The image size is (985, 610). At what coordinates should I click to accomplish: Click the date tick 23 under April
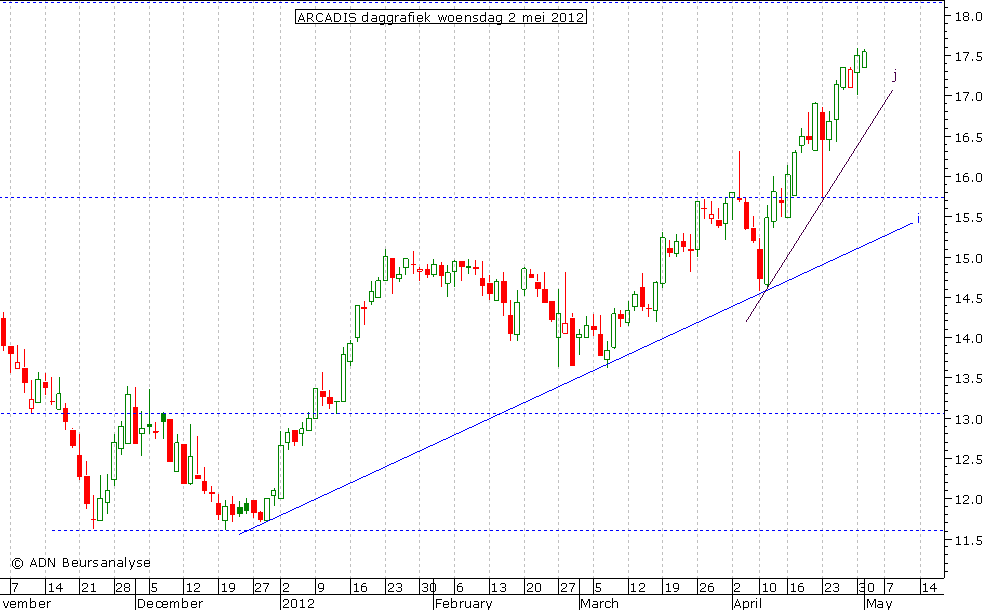click(831, 587)
